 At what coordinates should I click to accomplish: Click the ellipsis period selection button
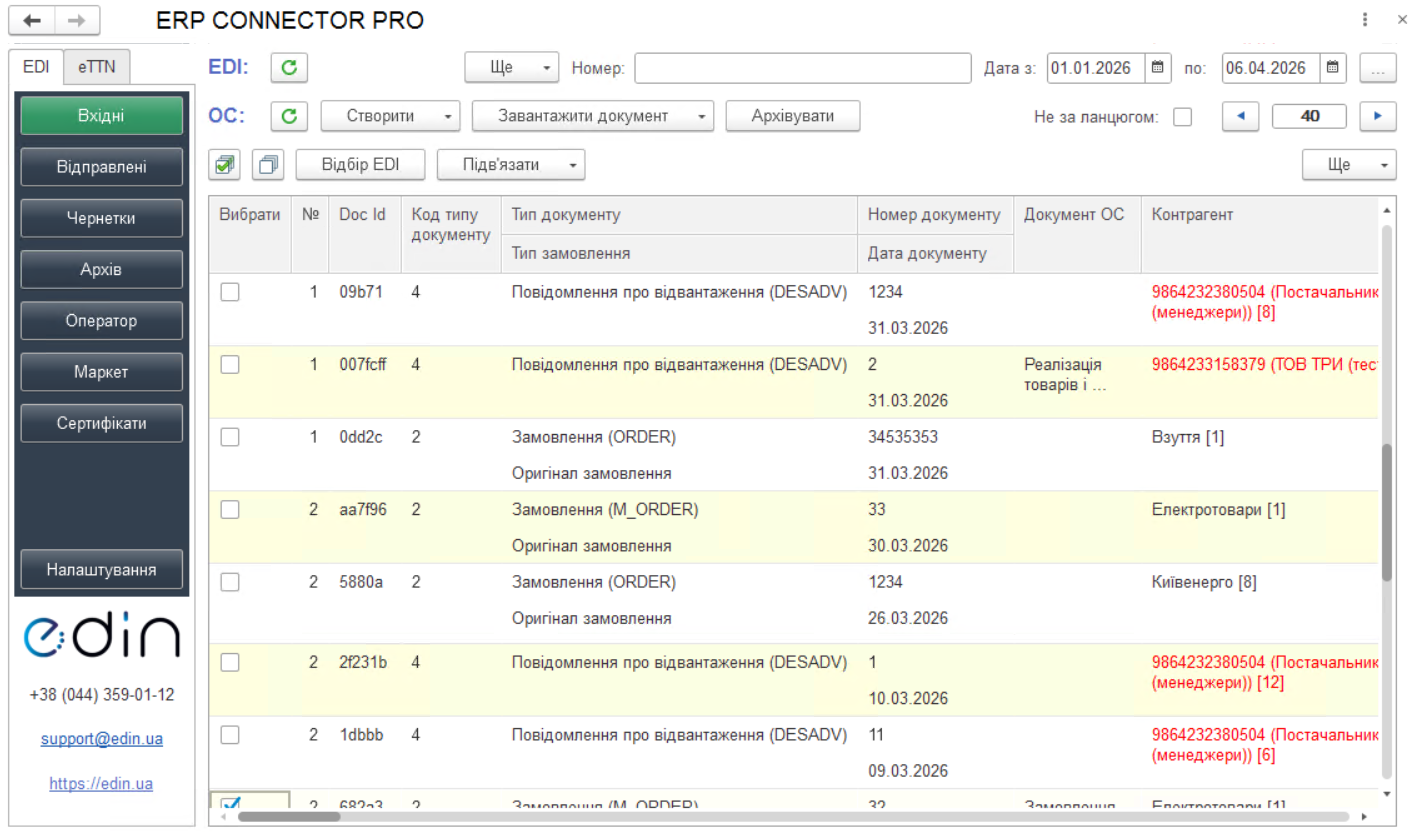click(x=1378, y=68)
